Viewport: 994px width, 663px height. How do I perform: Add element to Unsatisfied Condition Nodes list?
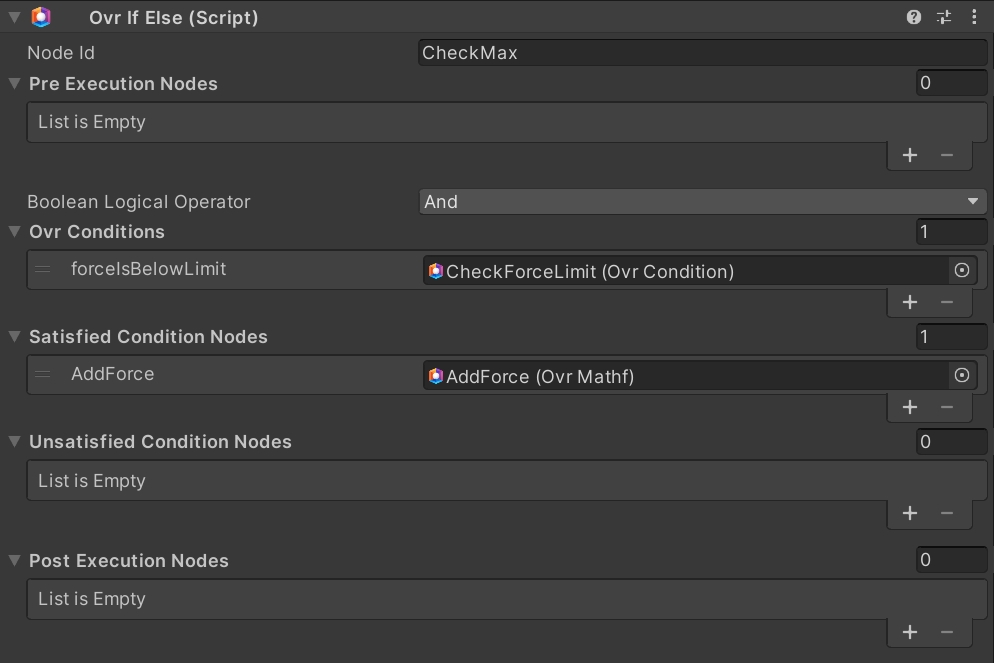pos(910,513)
